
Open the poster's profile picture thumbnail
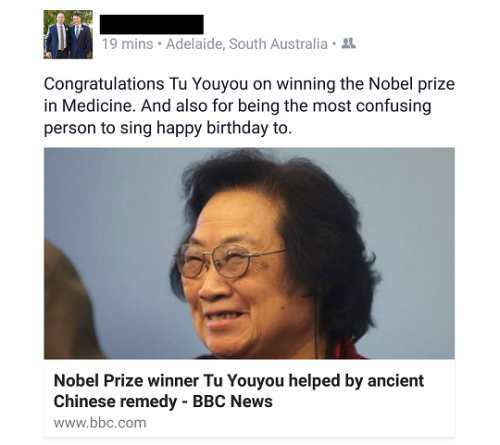pos(68,35)
